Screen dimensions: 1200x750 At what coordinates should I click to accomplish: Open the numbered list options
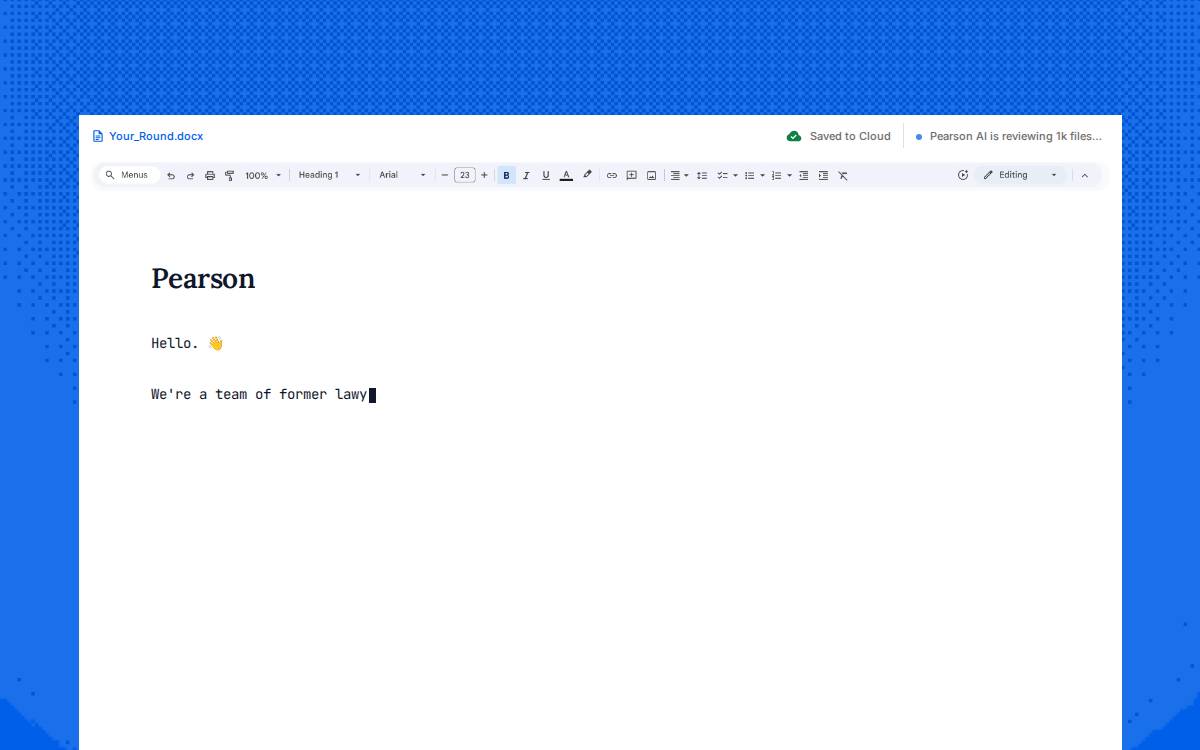click(x=781, y=175)
